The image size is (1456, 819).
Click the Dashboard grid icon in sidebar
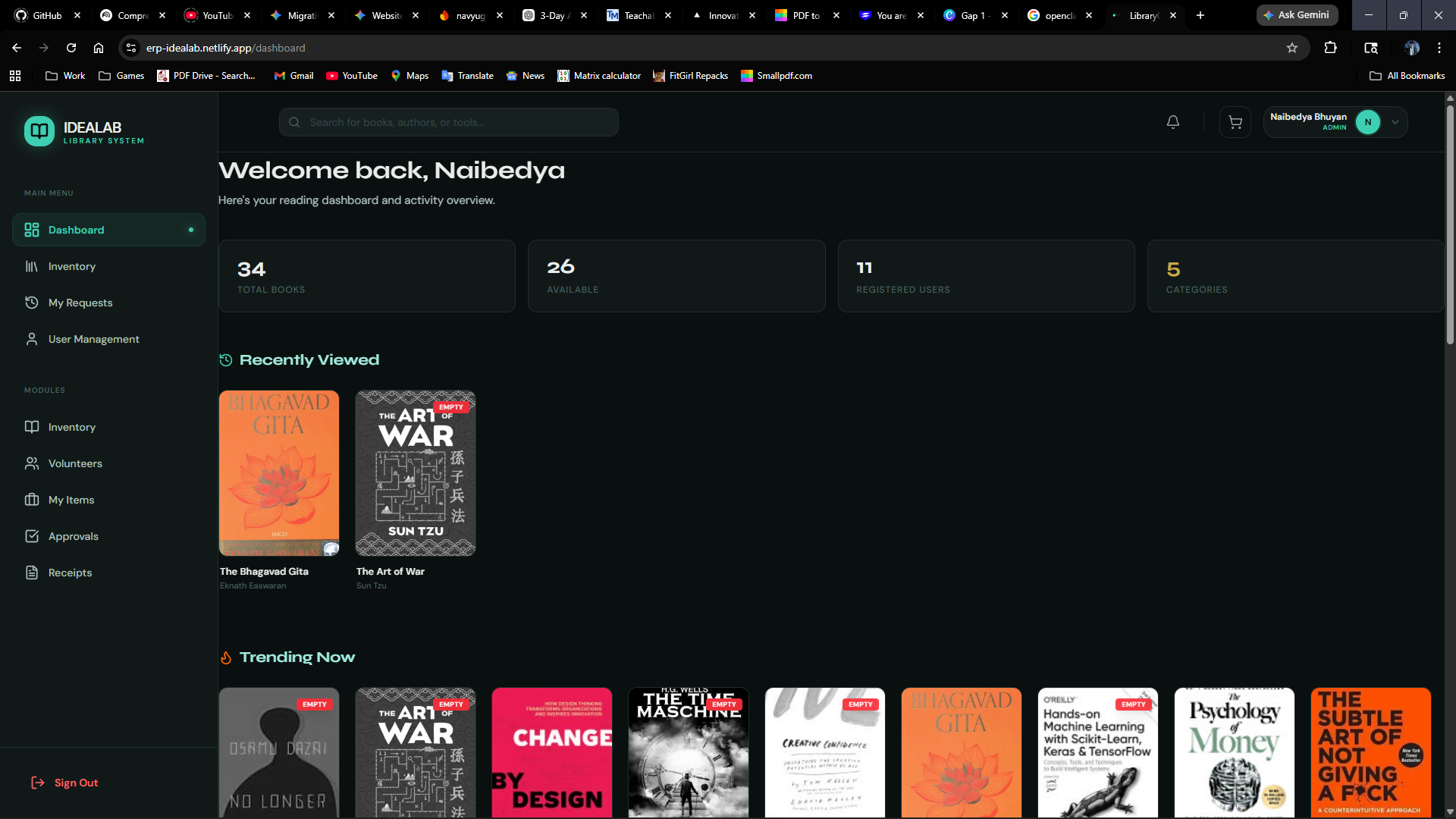click(x=32, y=230)
